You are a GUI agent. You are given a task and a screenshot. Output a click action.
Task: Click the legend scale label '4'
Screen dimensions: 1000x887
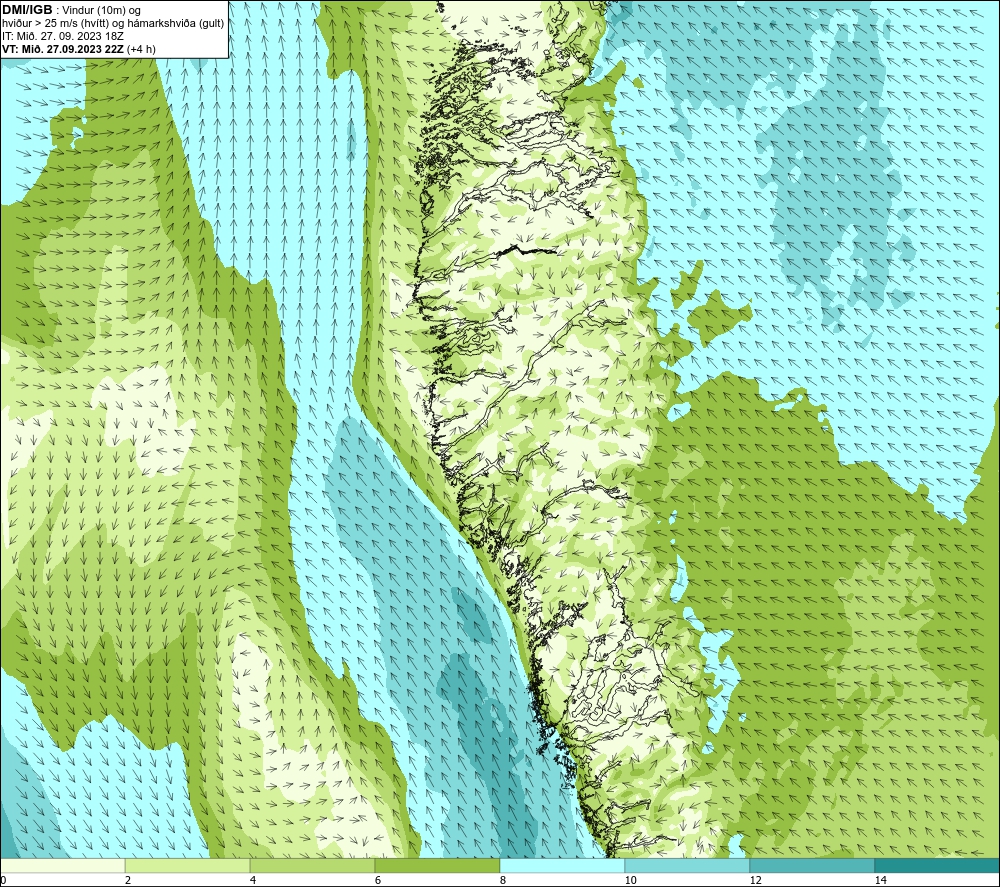pos(253,881)
